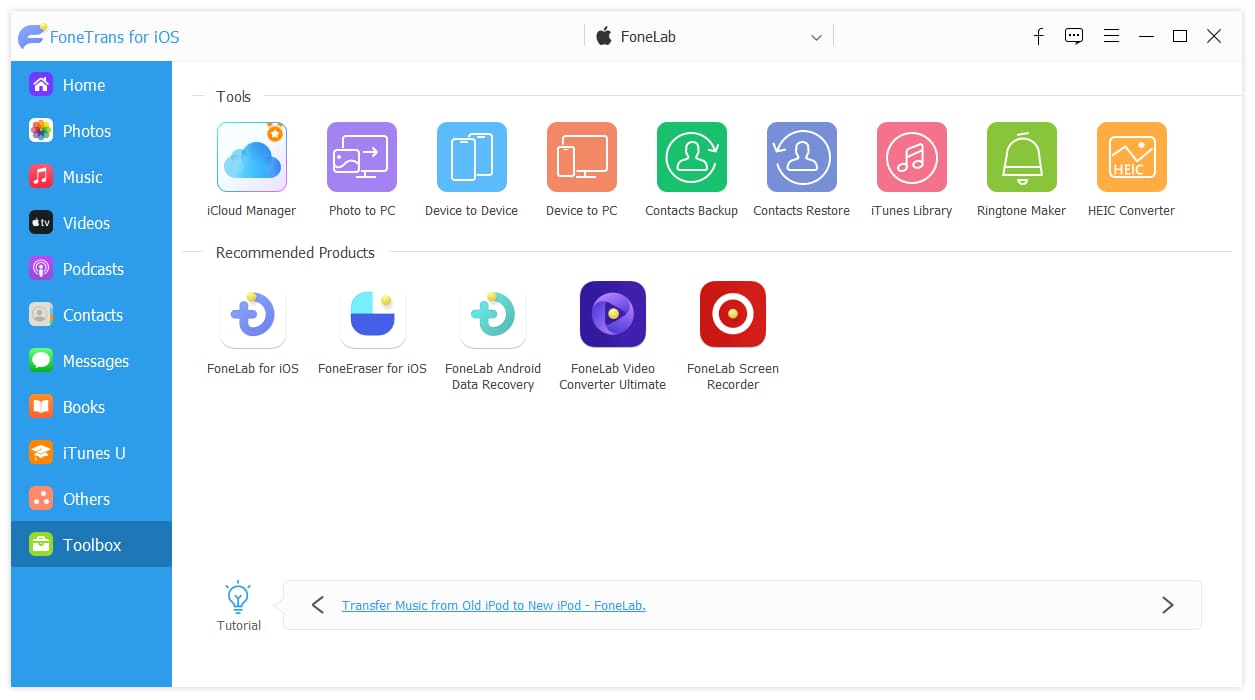
Task: Open the iCloud Manager tool
Action: (x=252, y=157)
